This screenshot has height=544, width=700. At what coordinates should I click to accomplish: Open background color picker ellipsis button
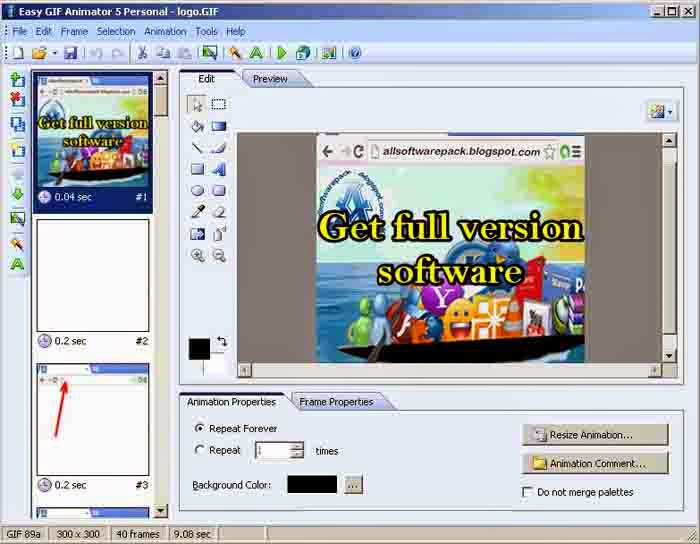click(353, 485)
